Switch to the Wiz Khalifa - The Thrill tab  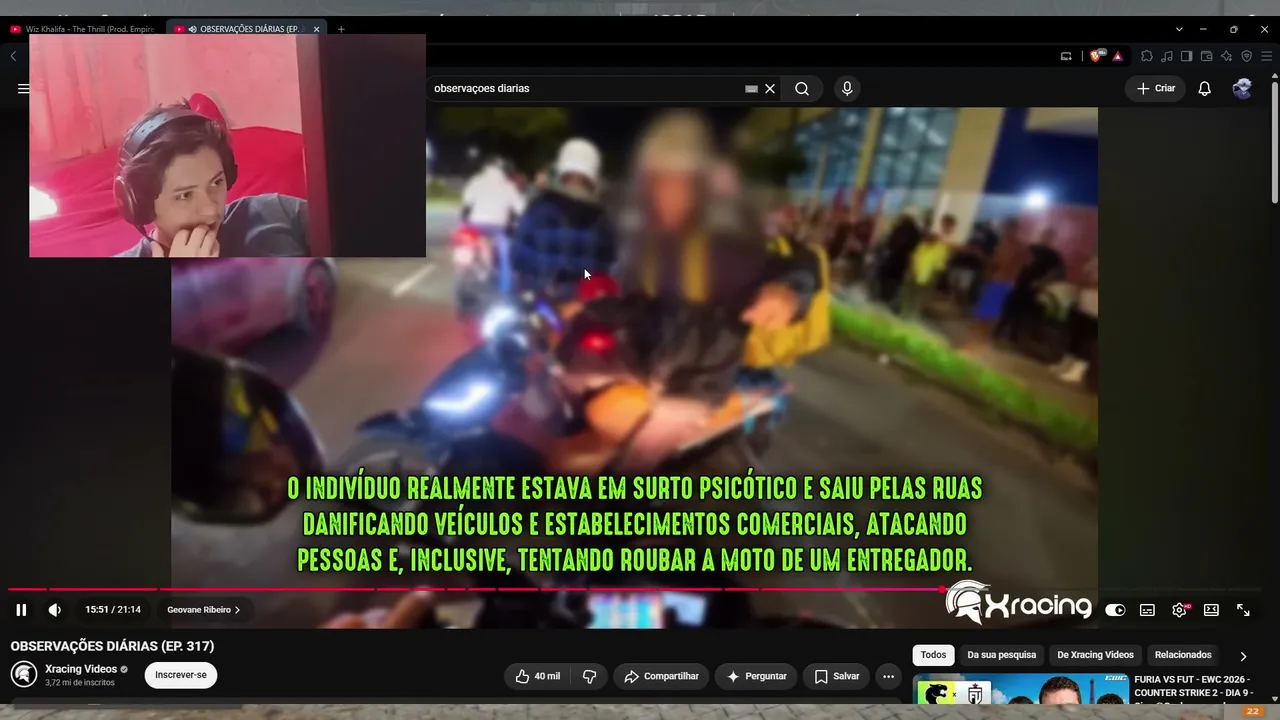[x=83, y=29]
